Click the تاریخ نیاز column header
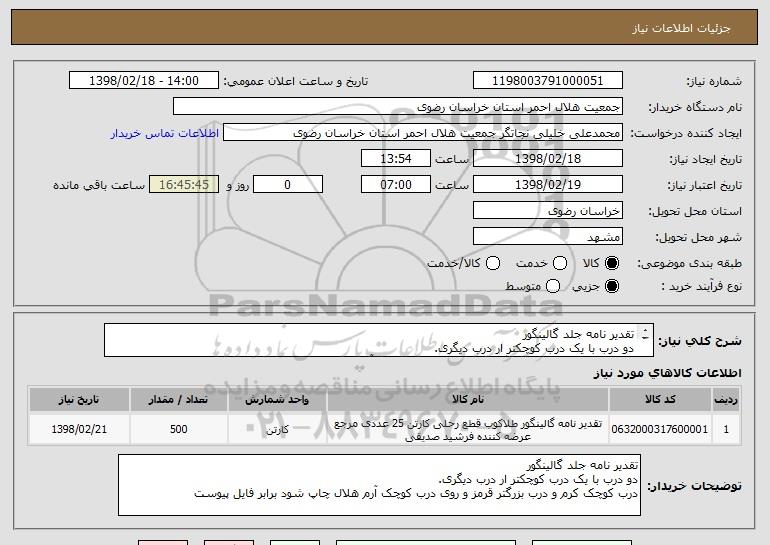 tap(79, 400)
